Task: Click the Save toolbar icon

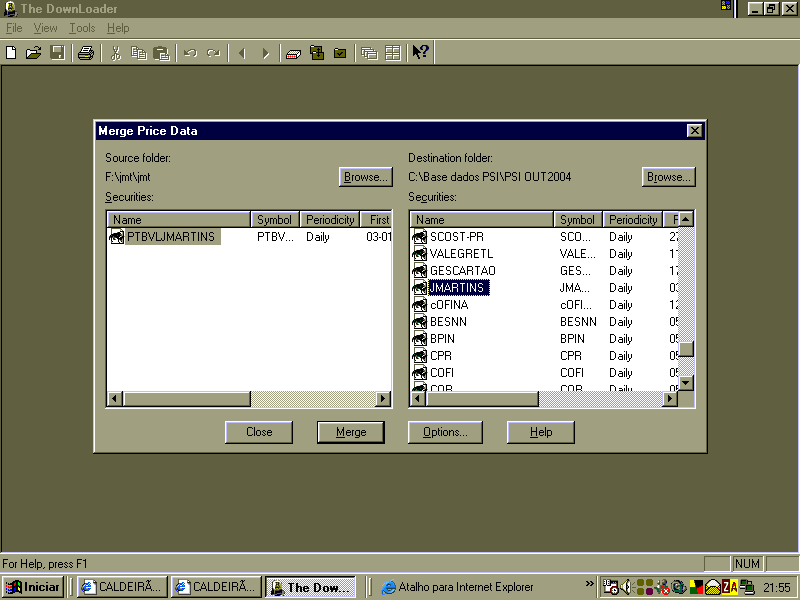Action: (x=56, y=52)
